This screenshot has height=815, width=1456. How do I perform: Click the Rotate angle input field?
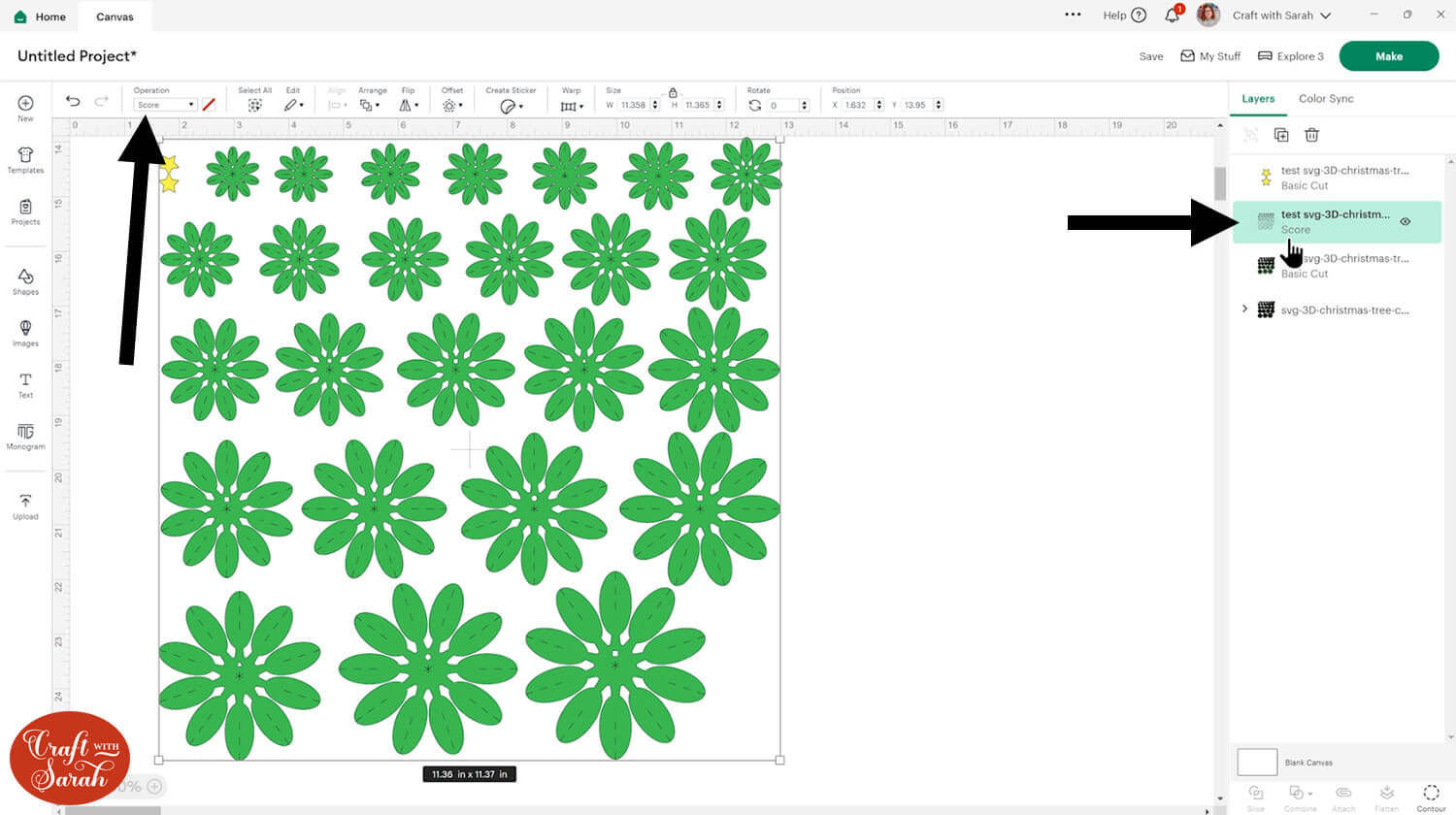(x=783, y=105)
